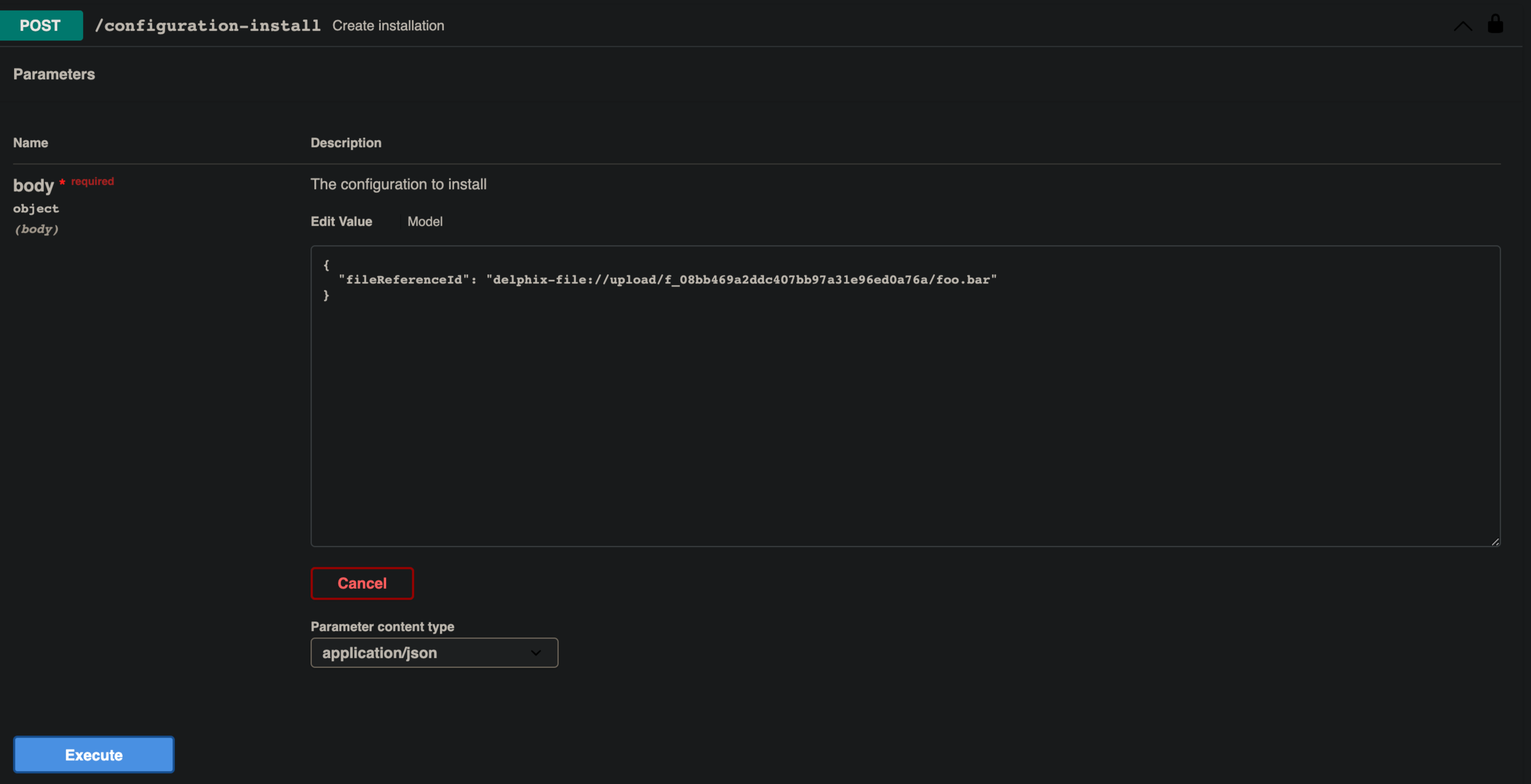
Task: Click the Cancel button
Action: click(x=361, y=583)
